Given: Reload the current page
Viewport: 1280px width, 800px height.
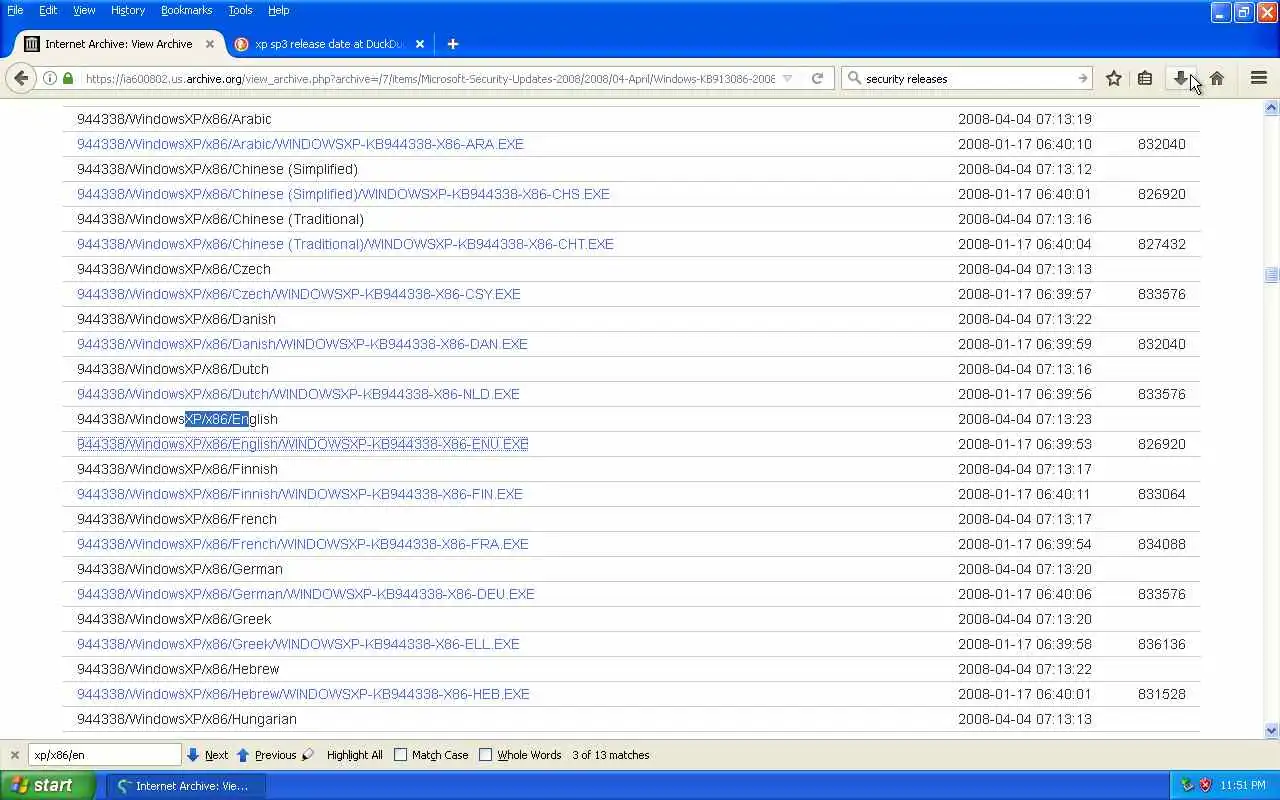Looking at the screenshot, I should tap(817, 78).
